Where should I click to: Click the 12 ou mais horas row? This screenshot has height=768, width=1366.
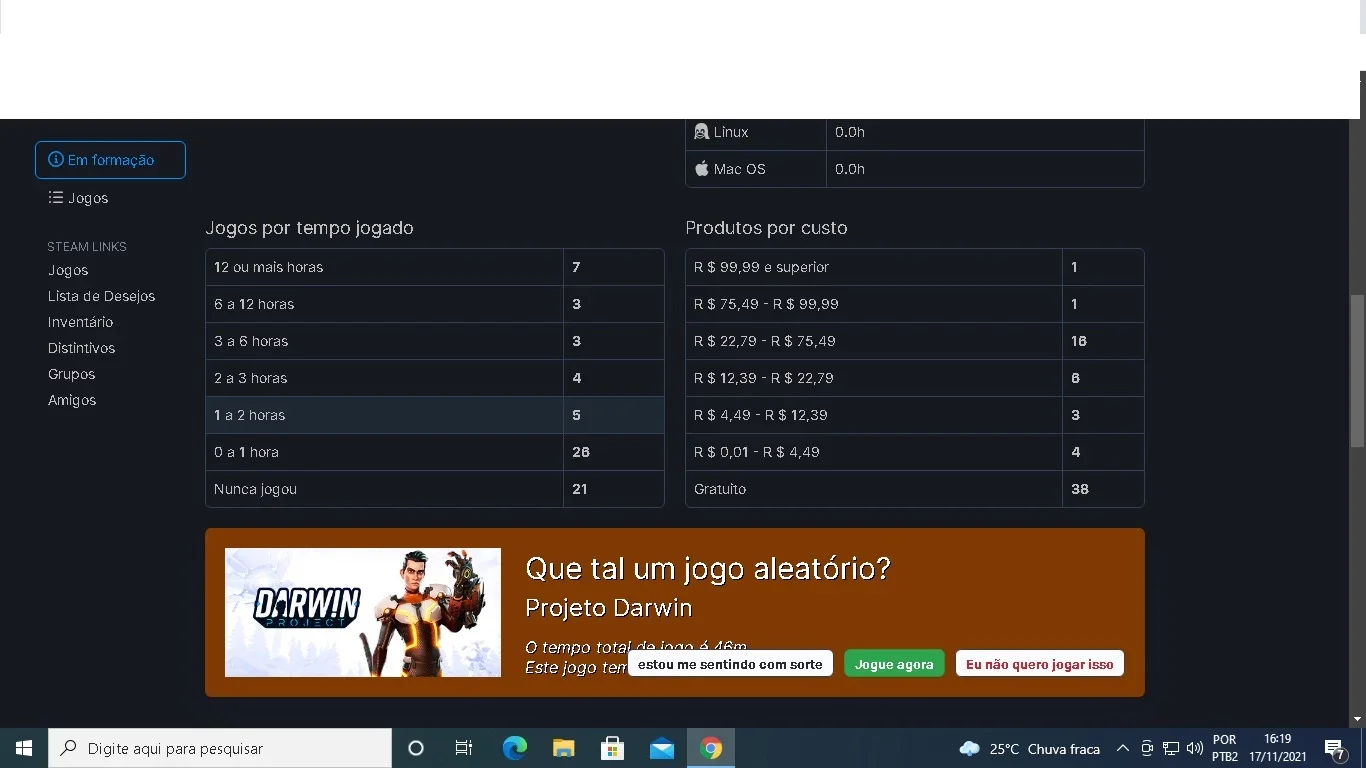(435, 267)
